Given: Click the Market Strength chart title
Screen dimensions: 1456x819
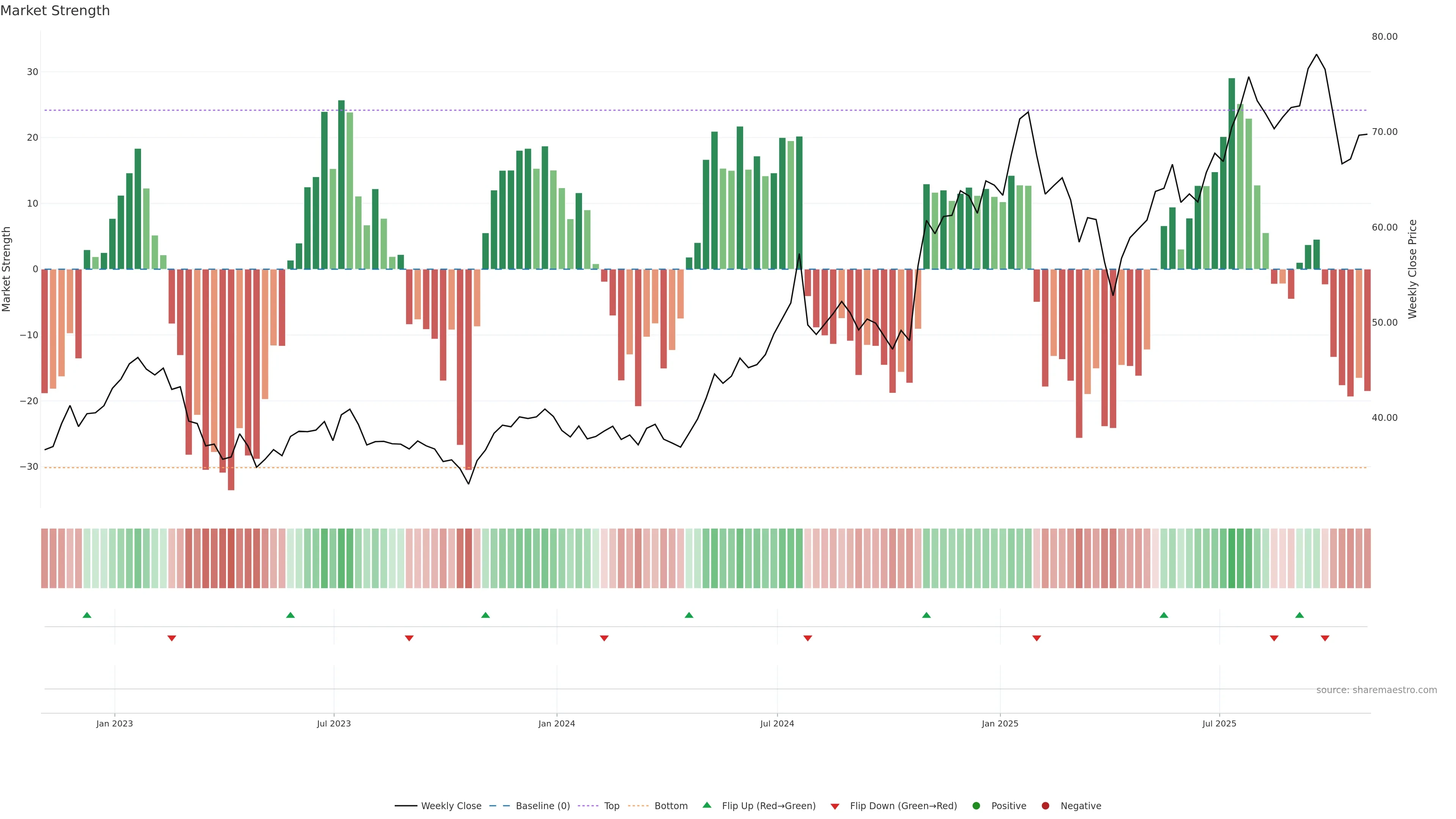Looking at the screenshot, I should [55, 11].
